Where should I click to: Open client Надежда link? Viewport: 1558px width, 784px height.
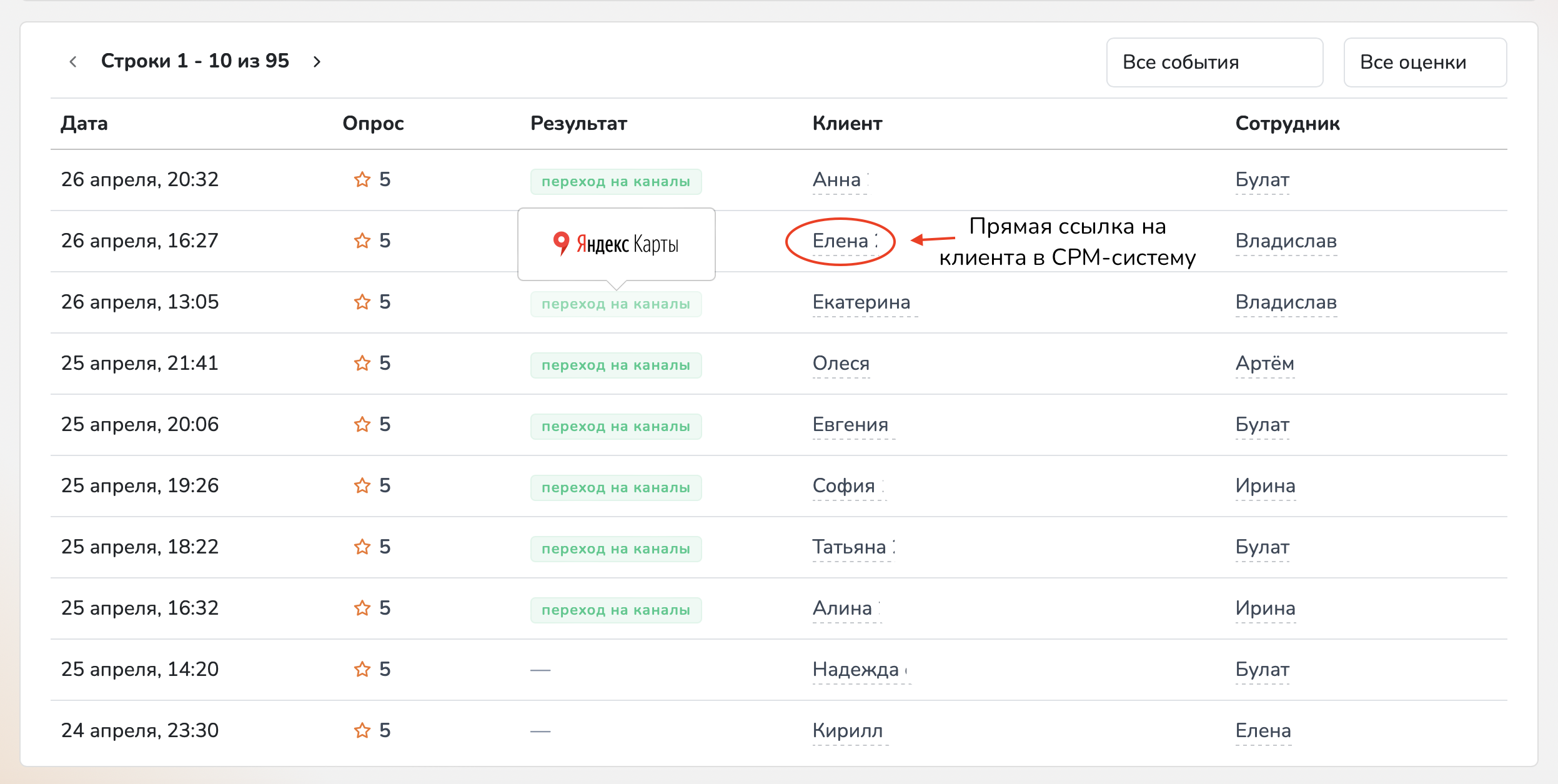pyautogui.click(x=856, y=670)
